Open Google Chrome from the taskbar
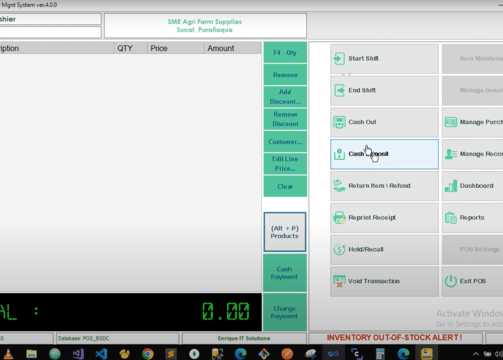Image resolution: width=503 pixels, height=360 pixels. [148, 353]
